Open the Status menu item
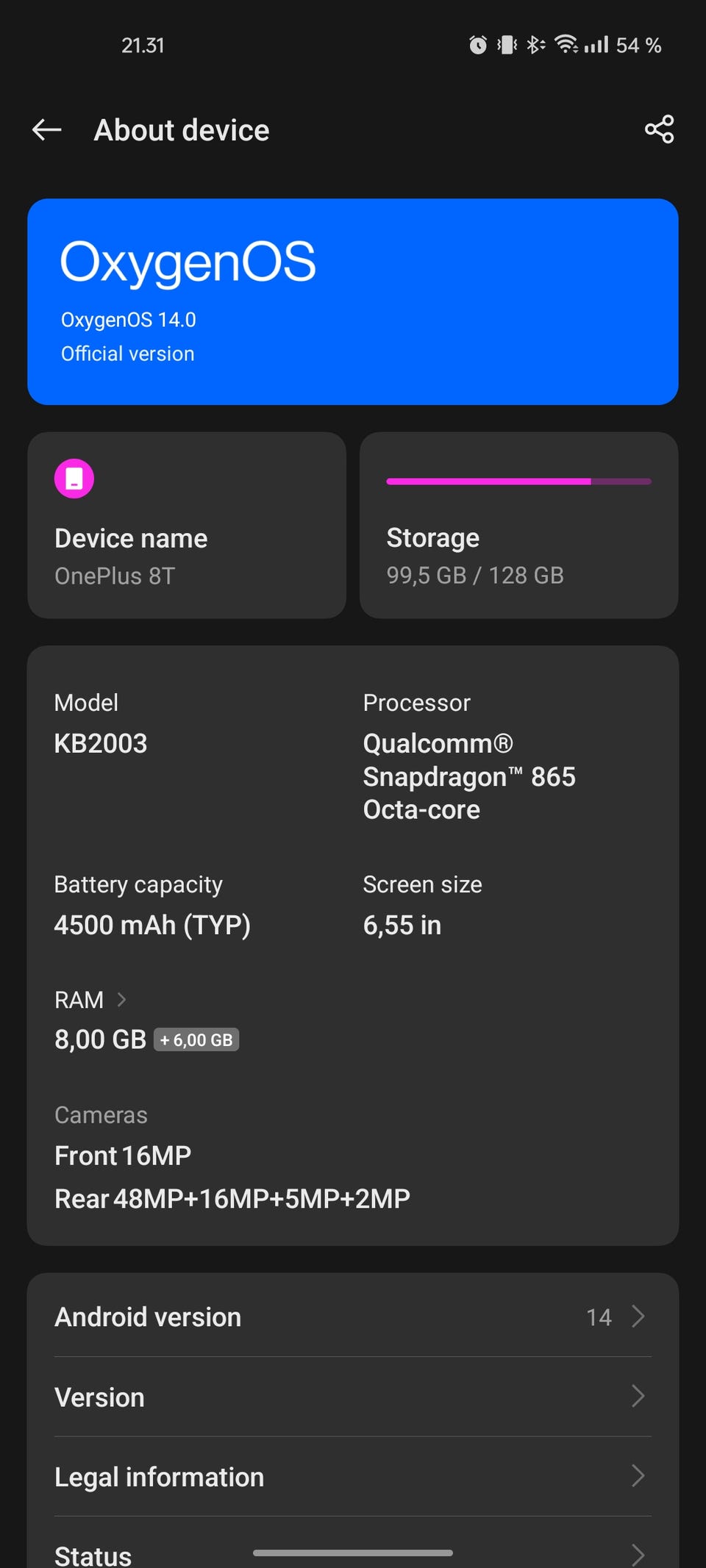The width and height of the screenshot is (706, 1568). tap(93, 1555)
